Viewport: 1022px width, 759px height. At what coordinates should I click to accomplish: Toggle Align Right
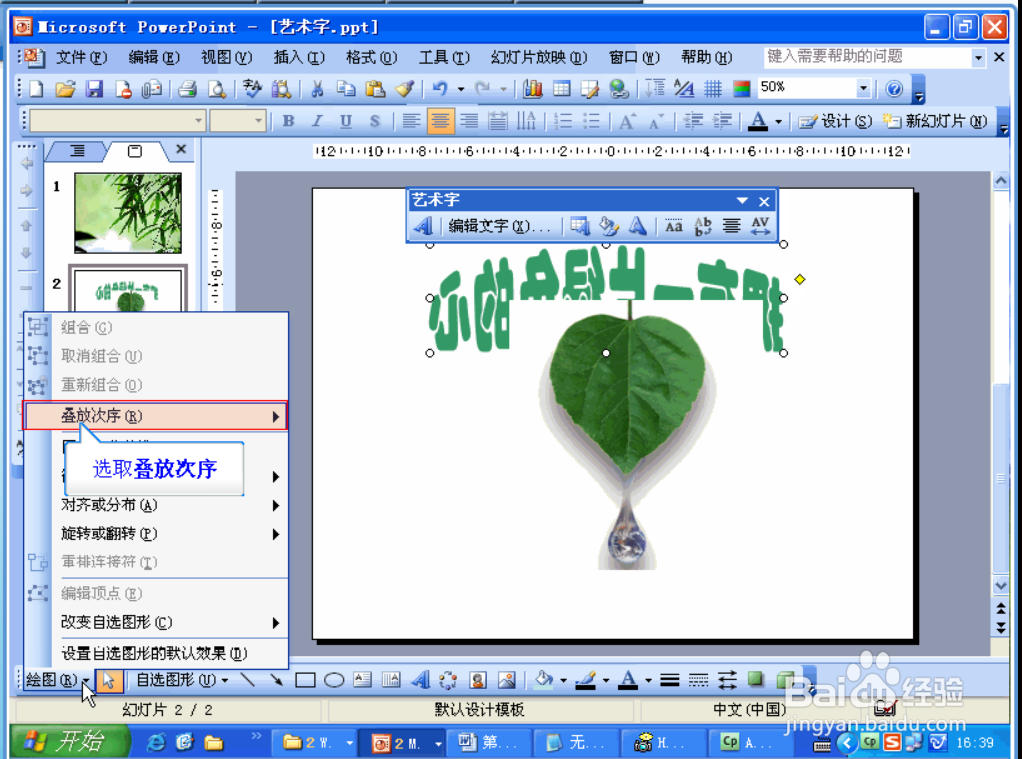(469, 121)
